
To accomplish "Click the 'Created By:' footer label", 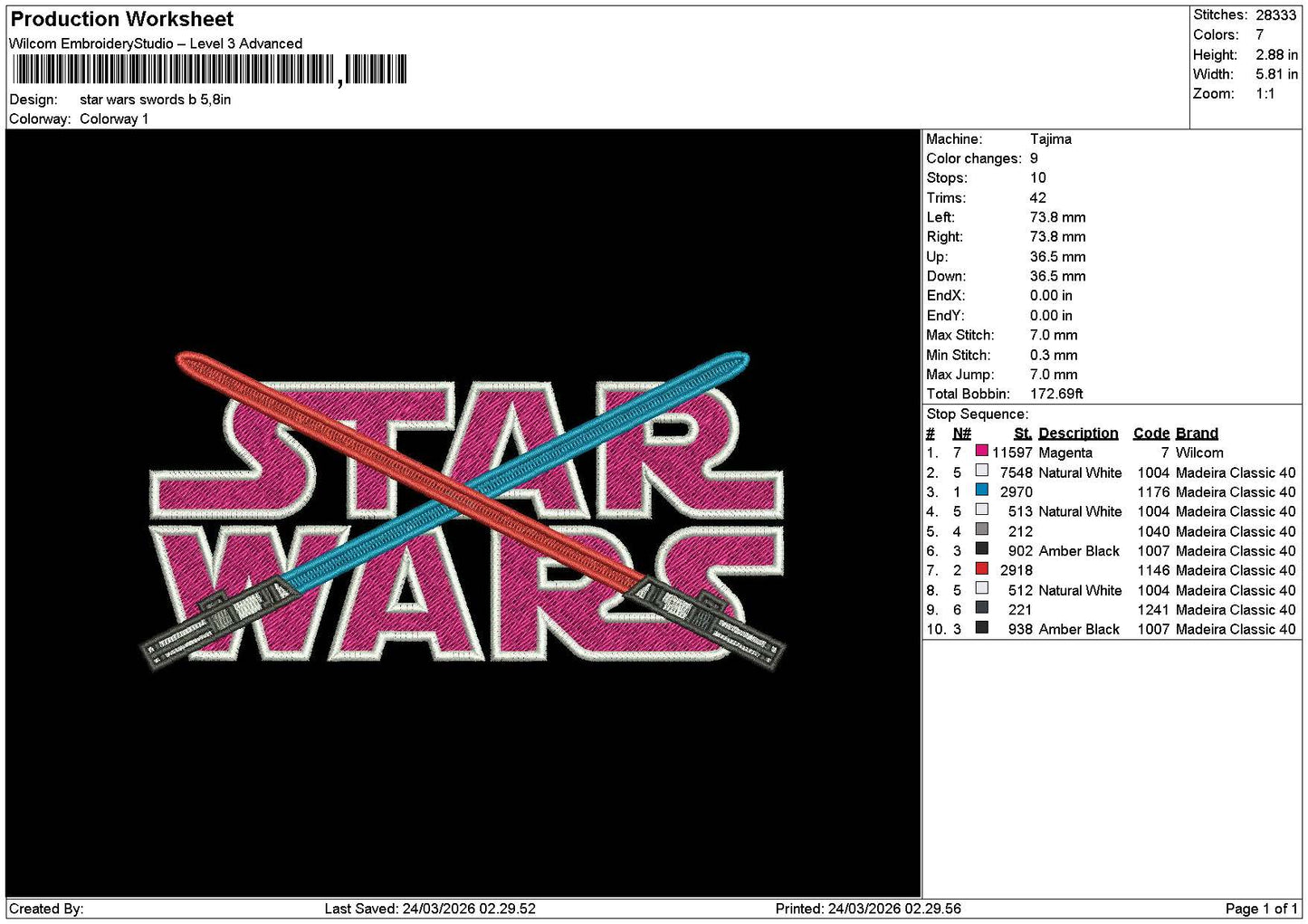I will pyautogui.click(x=46, y=909).
